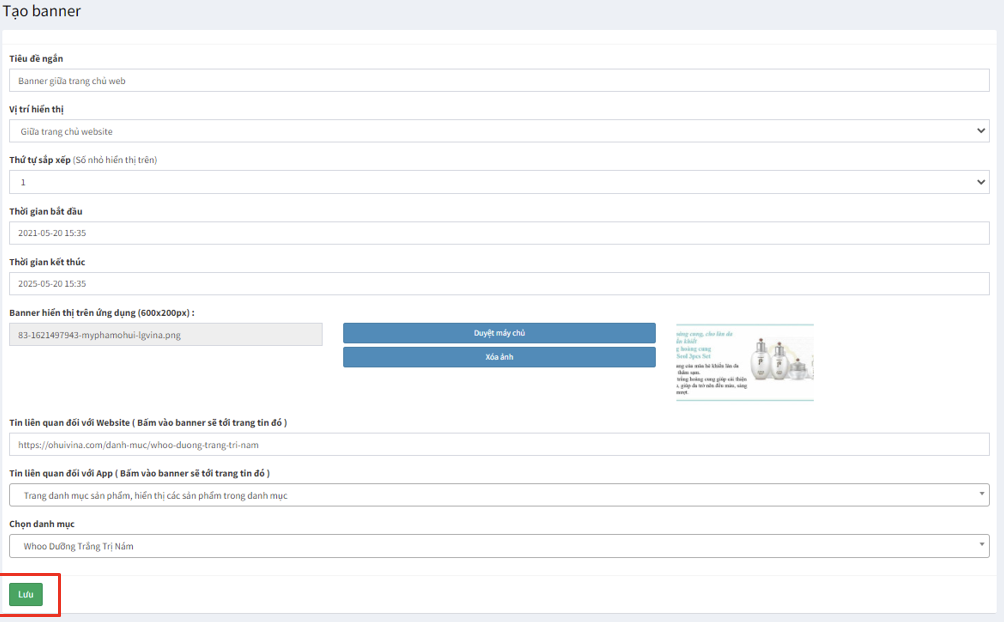This screenshot has width=1004, height=622.
Task: Open the Vị trí hiển thị dropdown
Action: [x=499, y=131]
